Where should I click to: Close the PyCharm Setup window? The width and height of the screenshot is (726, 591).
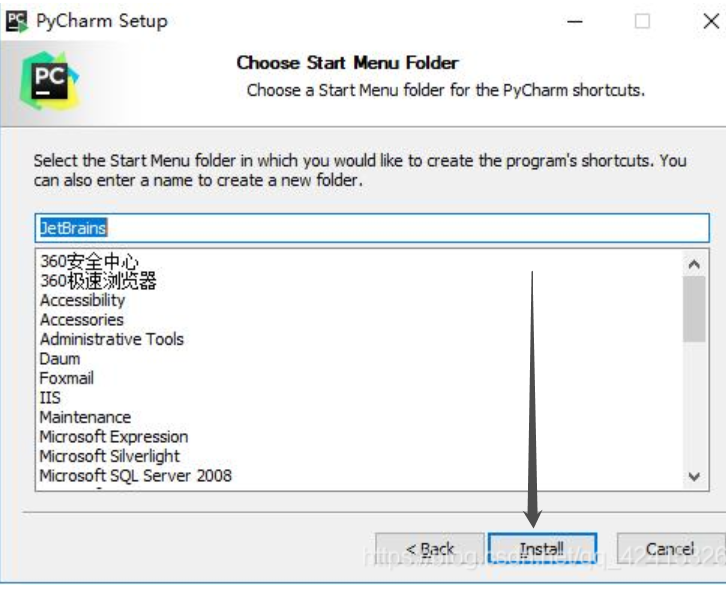tap(711, 21)
